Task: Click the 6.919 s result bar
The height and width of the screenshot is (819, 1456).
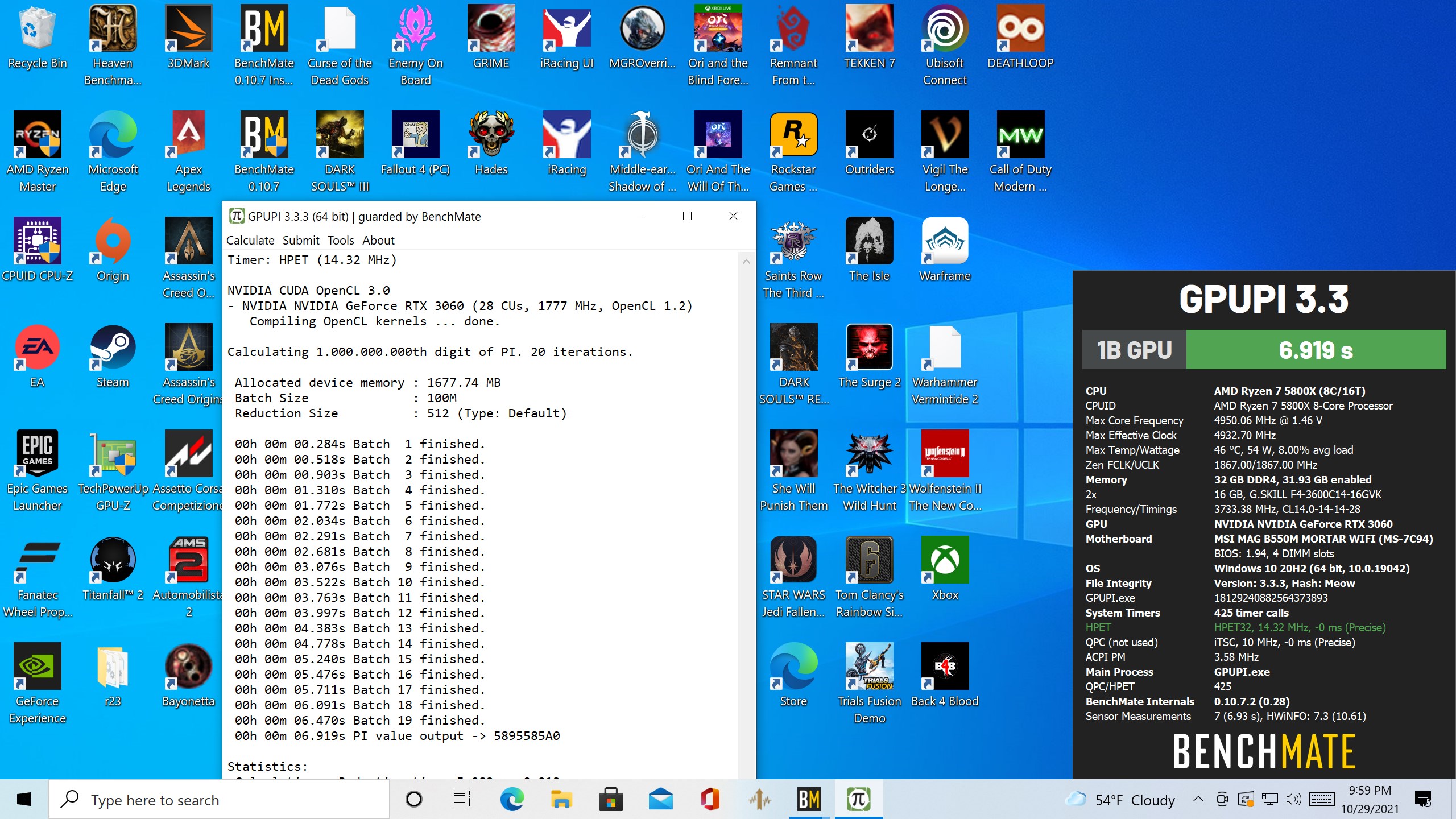Action: coord(1316,350)
